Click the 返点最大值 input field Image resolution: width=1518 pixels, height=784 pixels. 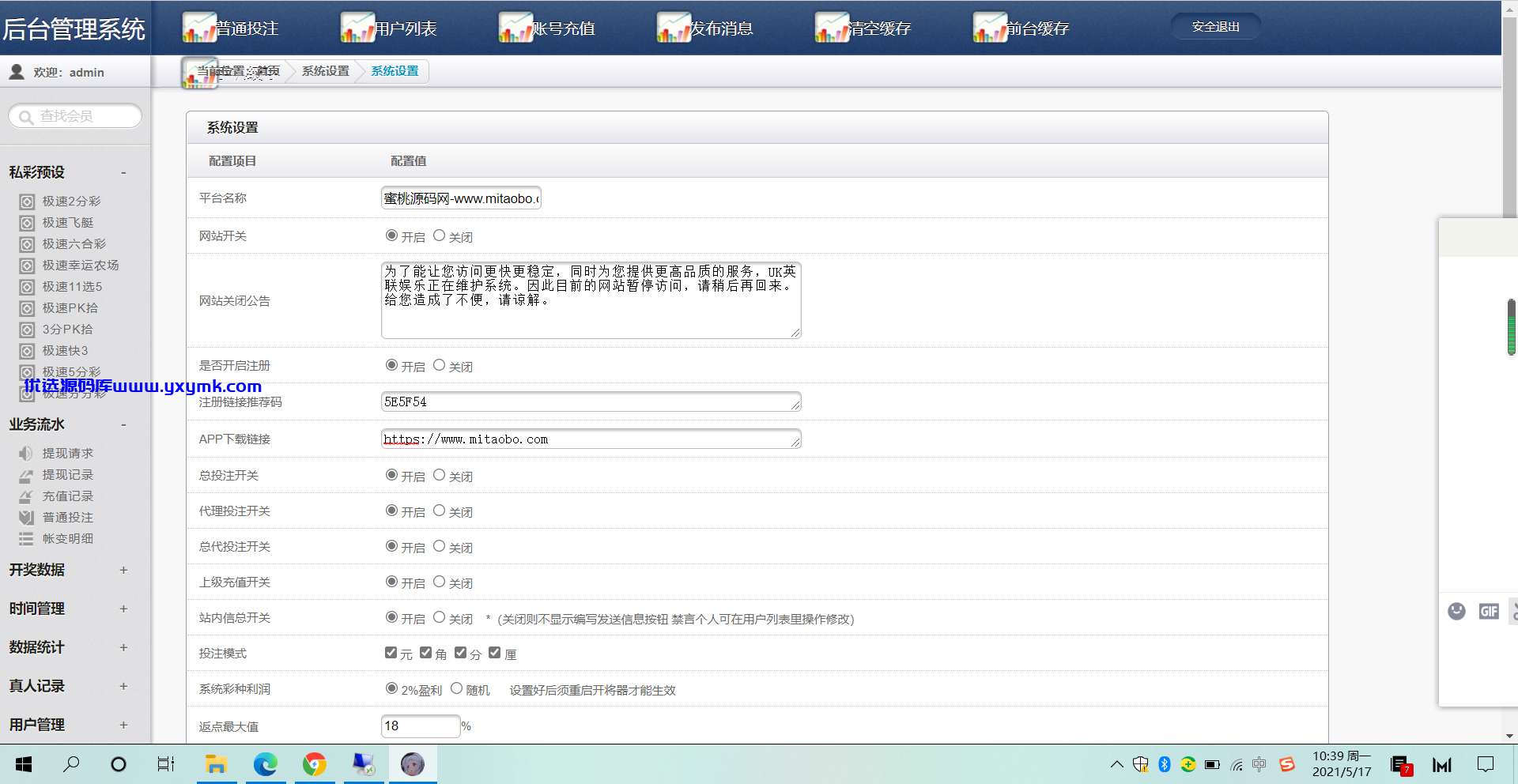(421, 726)
